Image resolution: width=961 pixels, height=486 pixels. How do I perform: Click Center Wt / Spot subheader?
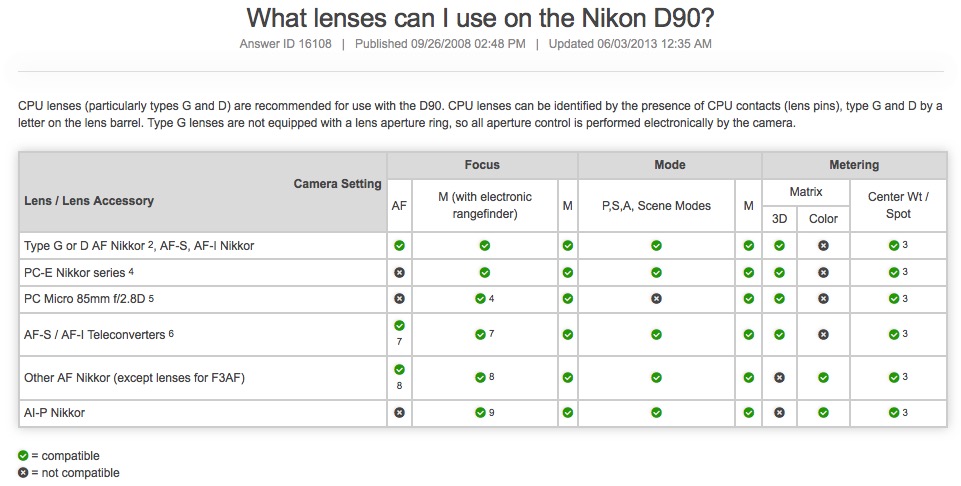click(x=898, y=205)
